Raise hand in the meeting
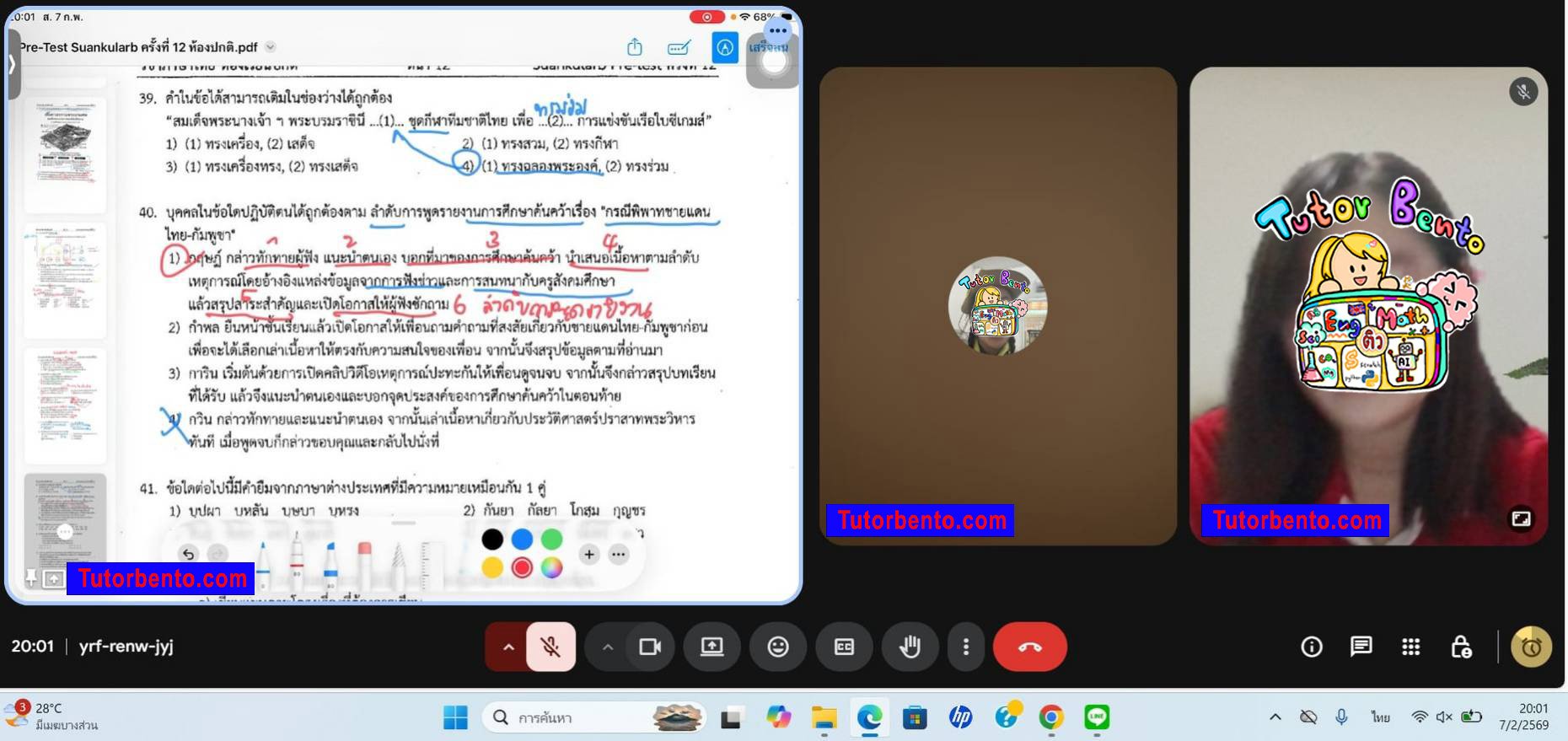The width and height of the screenshot is (1568, 741). pyautogui.click(x=910, y=647)
